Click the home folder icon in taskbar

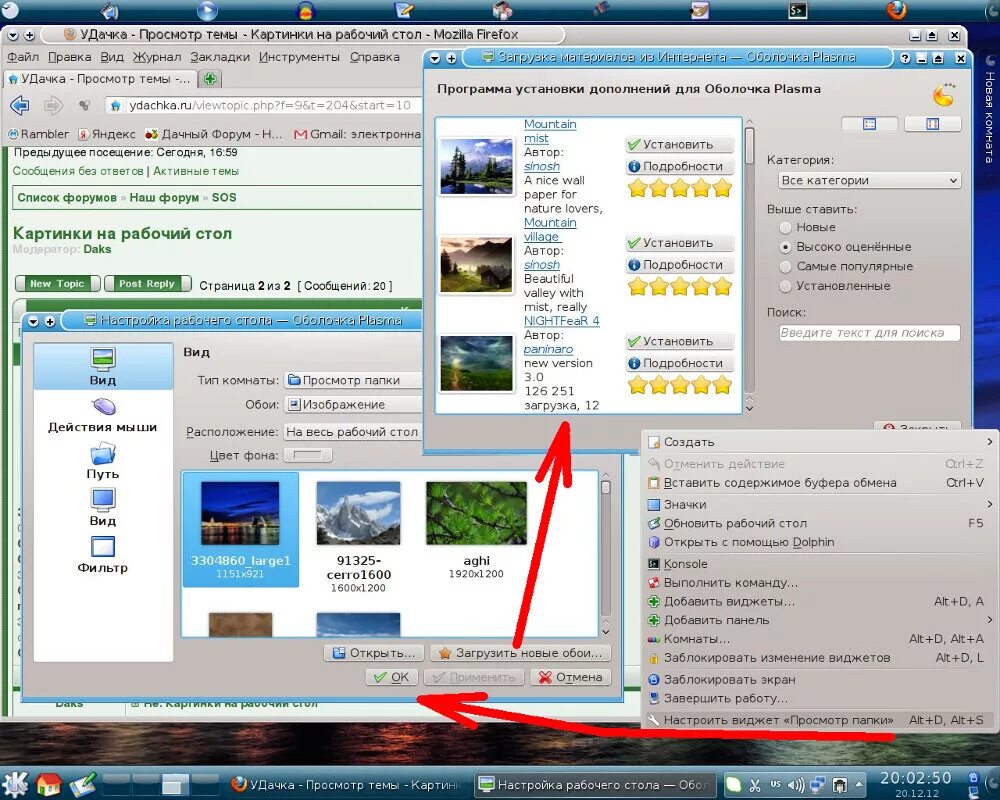(x=48, y=784)
